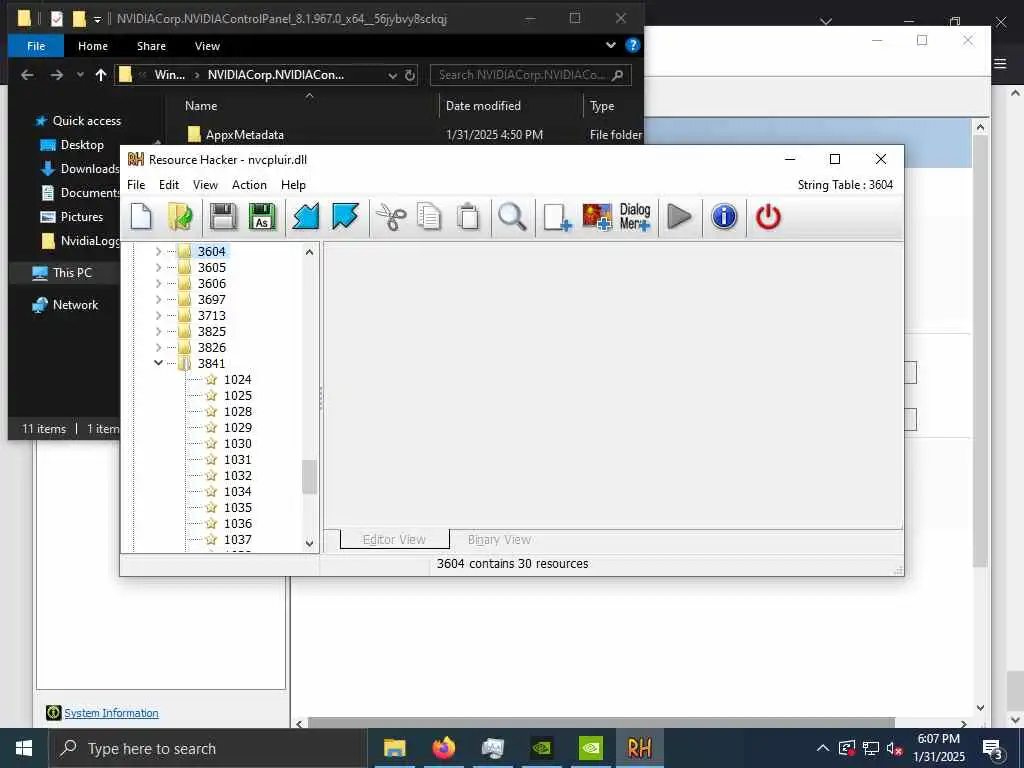Open Find with the magnifying glass icon
This screenshot has width=1024, height=768.
(x=512, y=217)
